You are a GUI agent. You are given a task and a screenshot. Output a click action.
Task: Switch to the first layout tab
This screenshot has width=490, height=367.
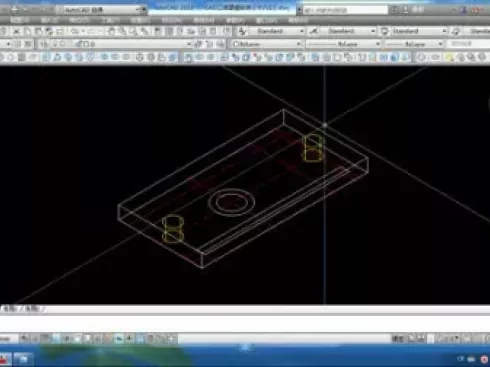[x=12, y=309]
